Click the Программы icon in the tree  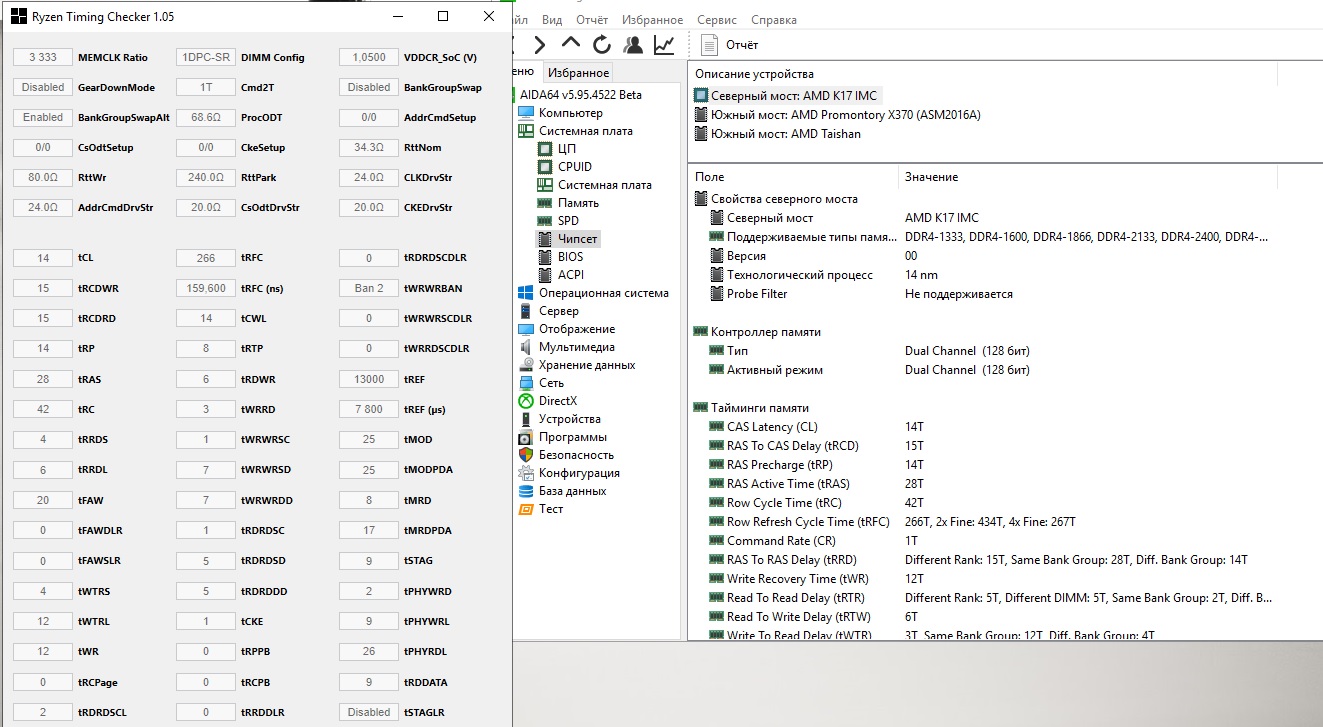click(x=526, y=437)
